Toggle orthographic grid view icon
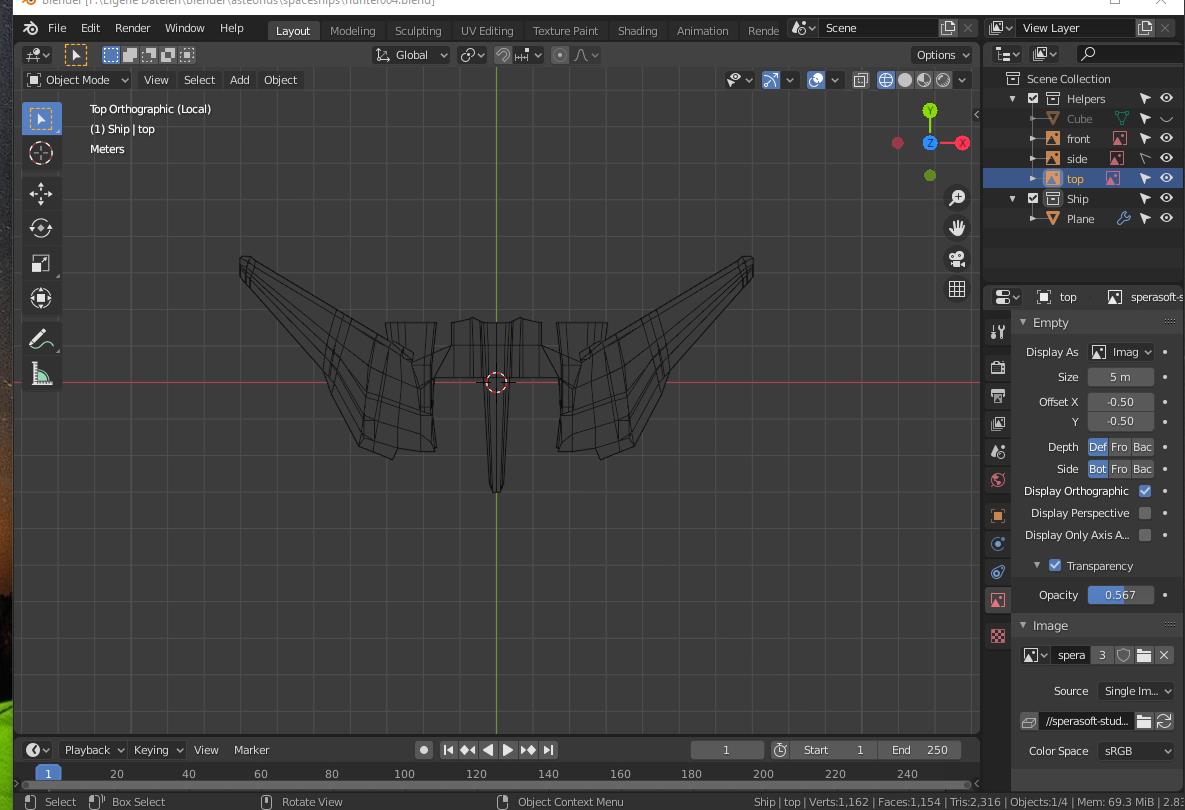1185x810 pixels. pyautogui.click(x=957, y=289)
